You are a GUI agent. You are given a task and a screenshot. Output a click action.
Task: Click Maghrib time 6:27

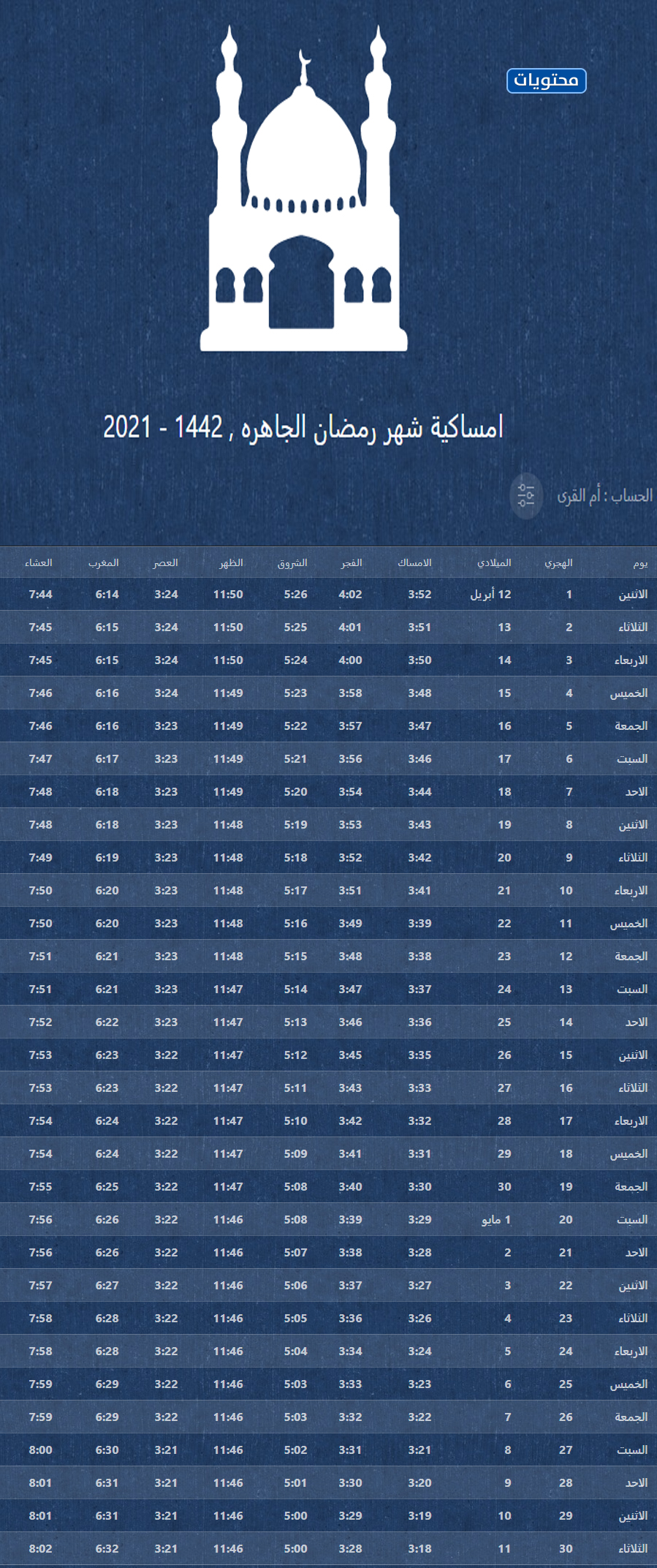point(107,1286)
